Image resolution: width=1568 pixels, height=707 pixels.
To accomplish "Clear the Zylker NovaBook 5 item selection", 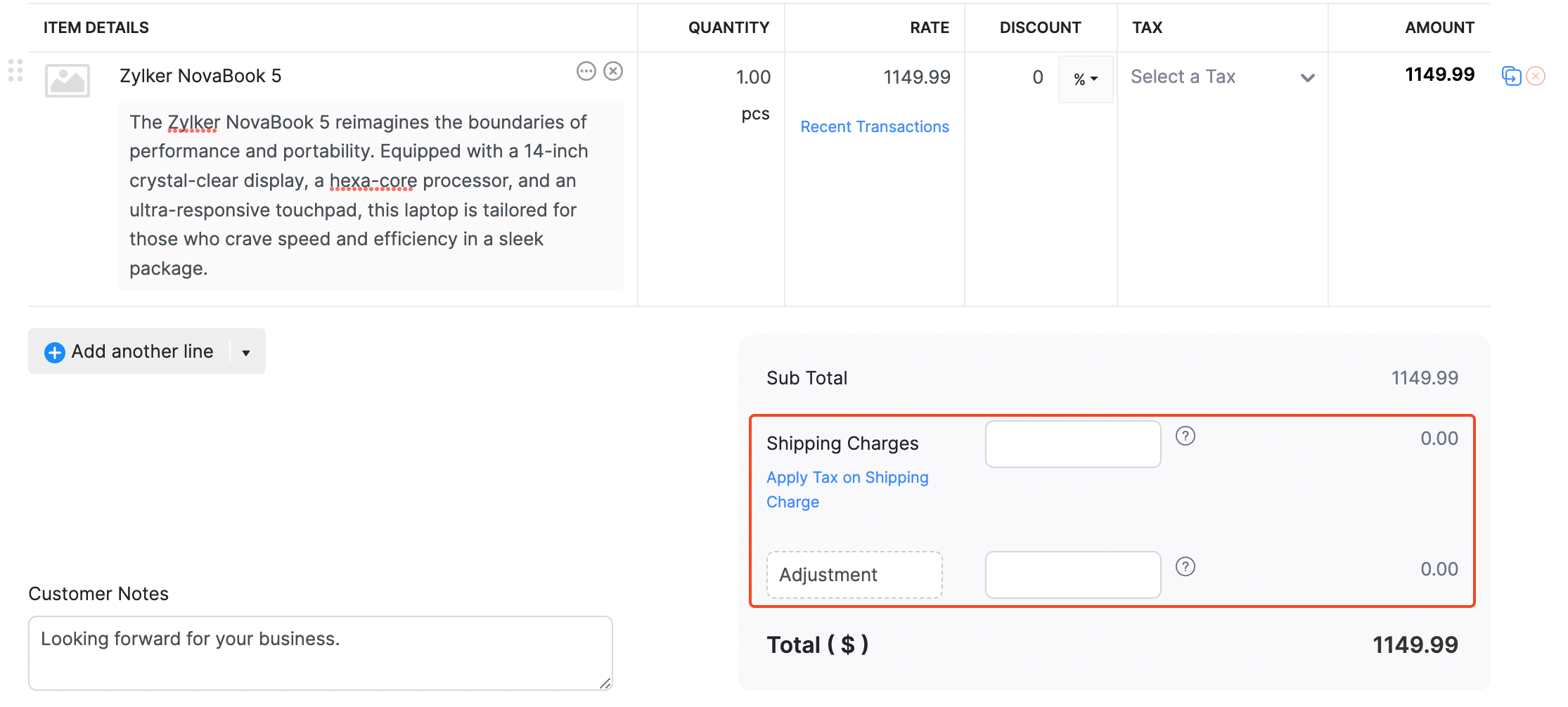I will (613, 71).
